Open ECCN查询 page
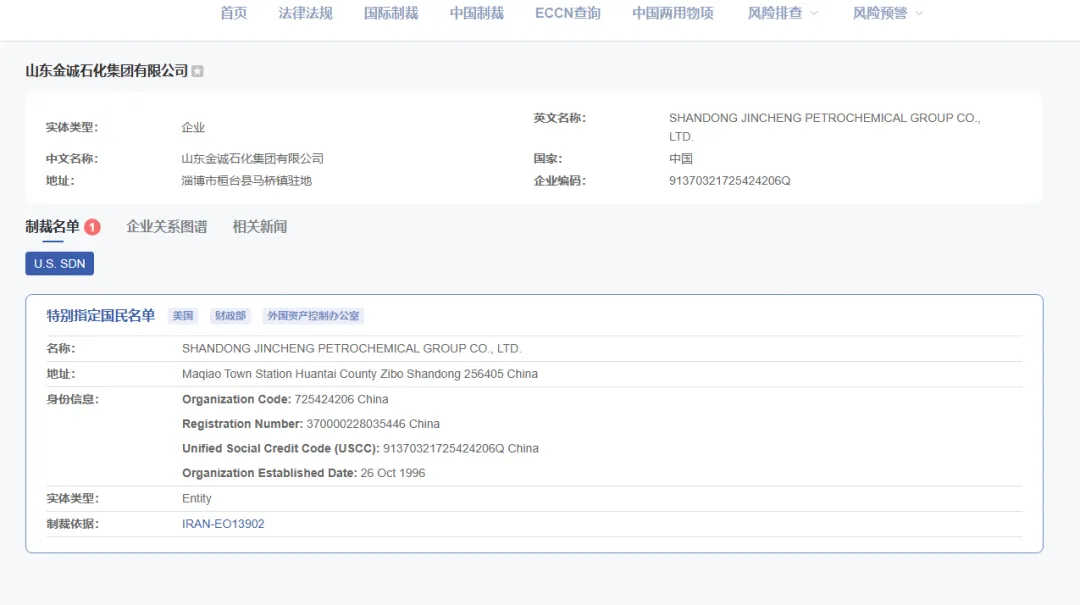1080x605 pixels. click(568, 13)
